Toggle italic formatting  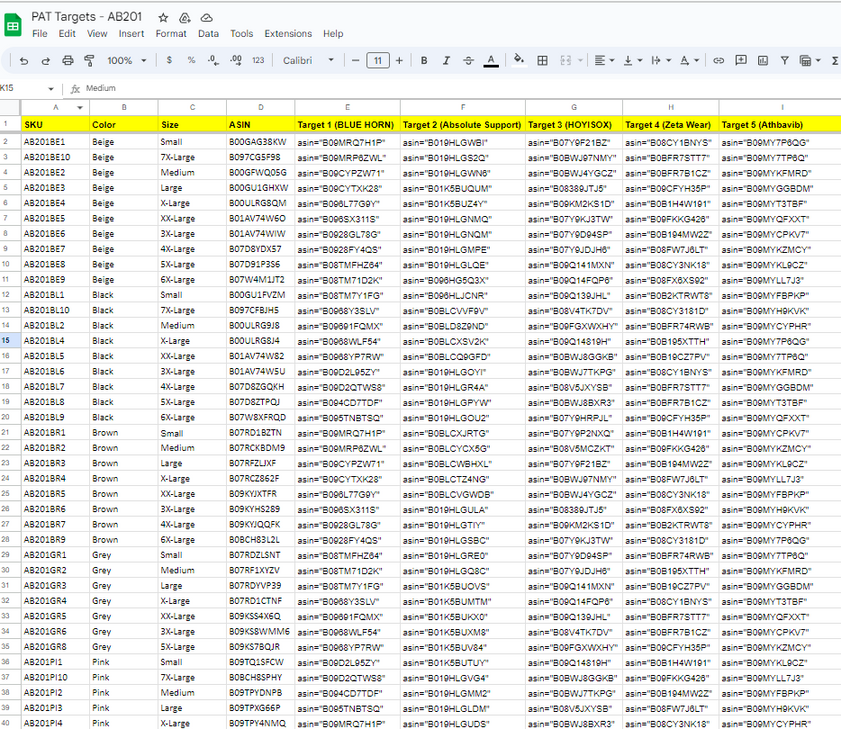coord(446,61)
